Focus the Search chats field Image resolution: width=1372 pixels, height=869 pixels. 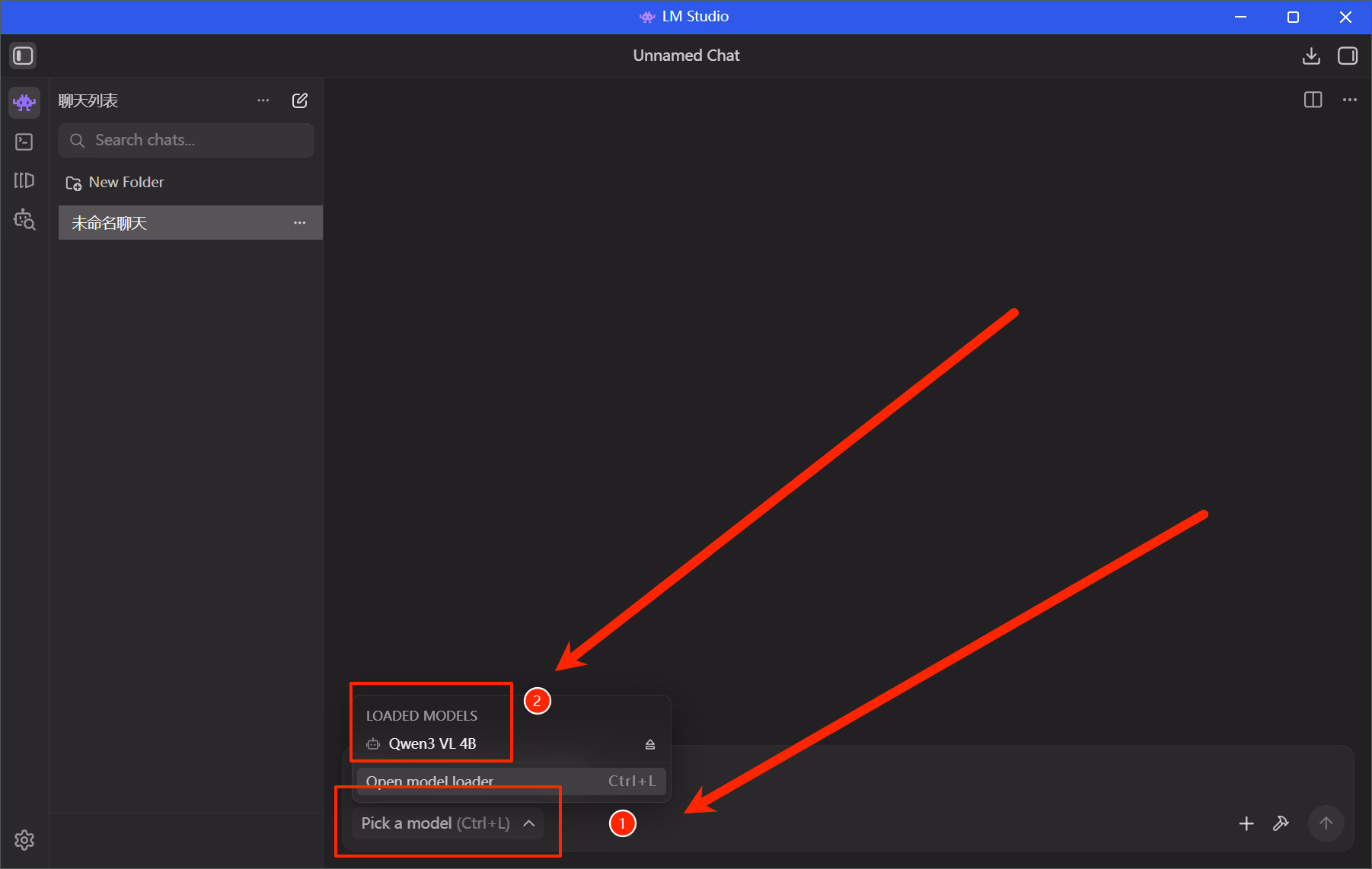pyautogui.click(x=186, y=140)
